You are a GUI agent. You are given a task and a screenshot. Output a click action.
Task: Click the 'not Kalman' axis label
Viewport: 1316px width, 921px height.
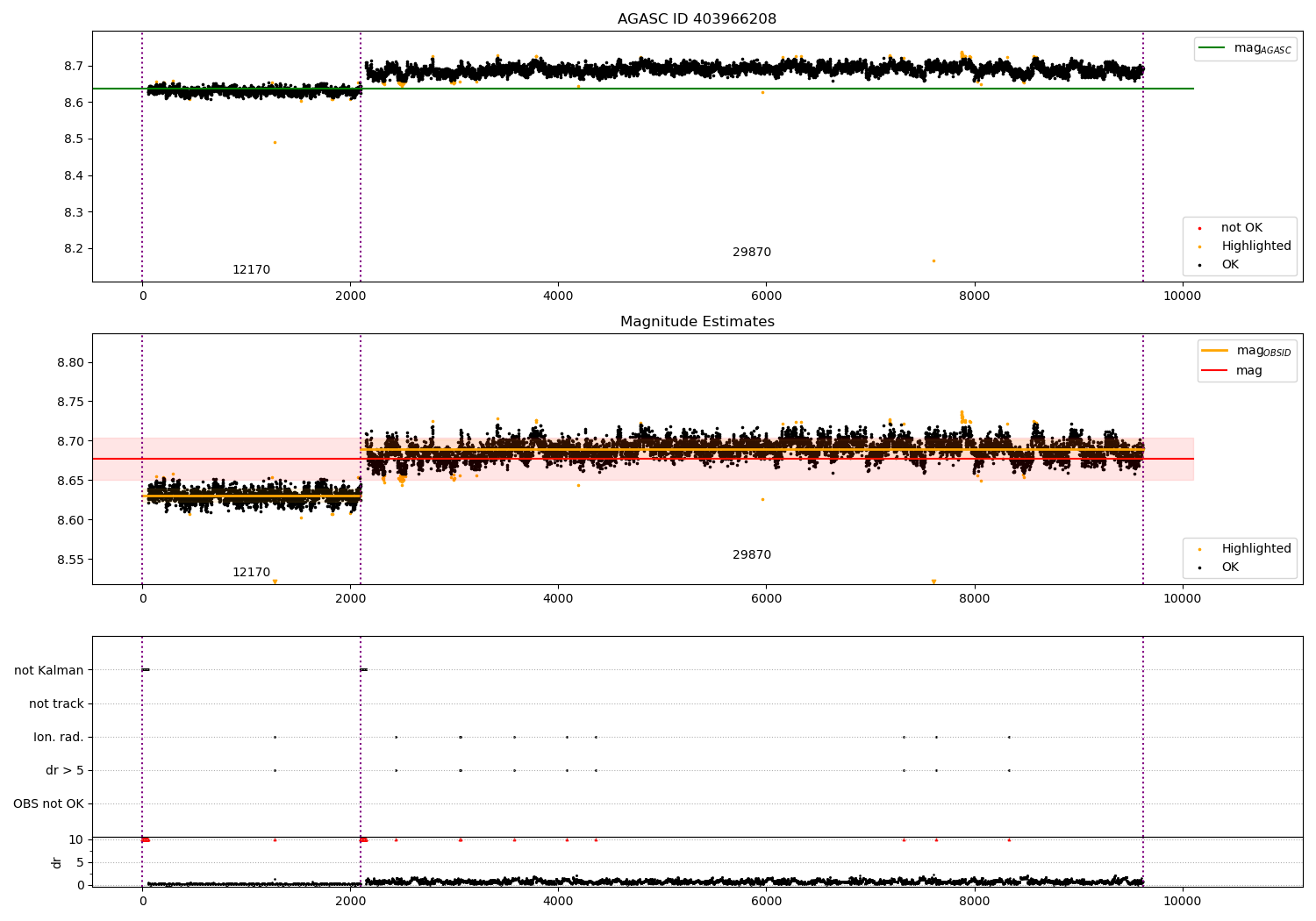[x=49, y=671]
